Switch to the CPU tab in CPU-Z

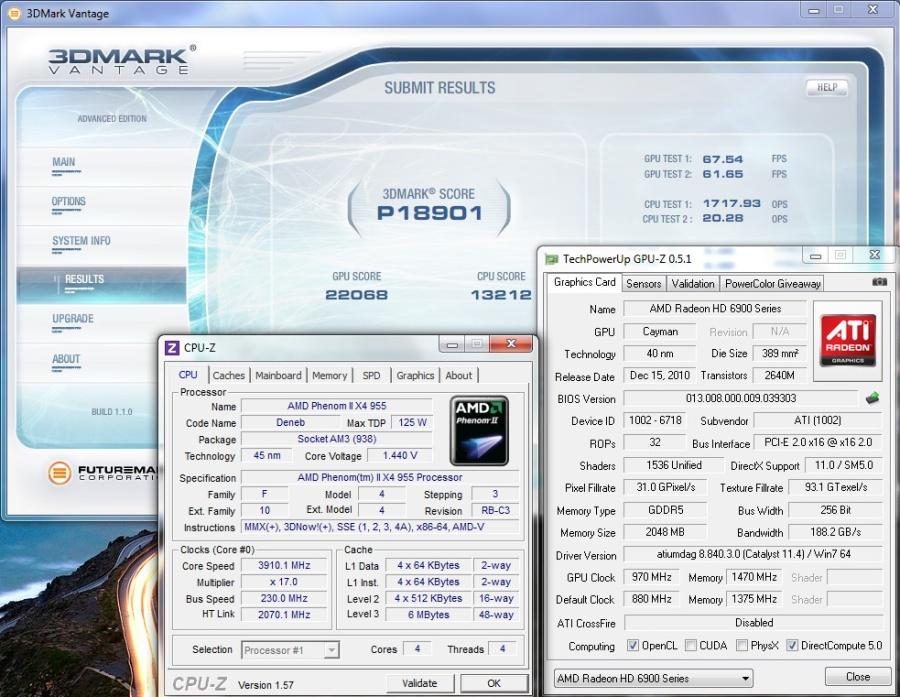(188, 375)
